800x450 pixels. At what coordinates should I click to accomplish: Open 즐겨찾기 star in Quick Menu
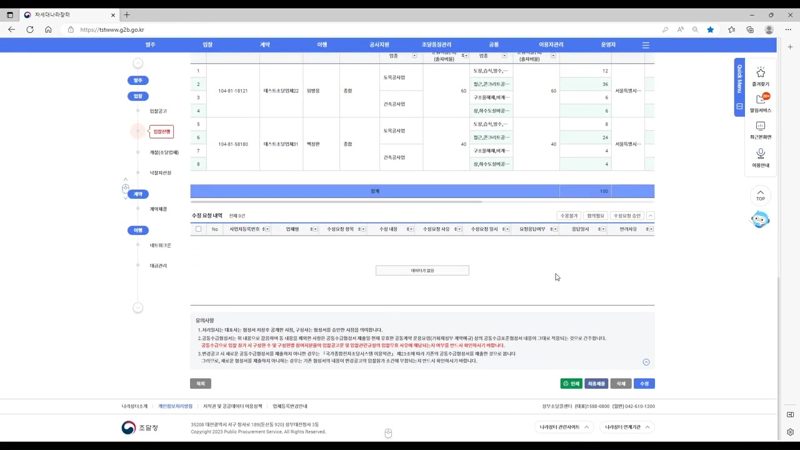(x=760, y=76)
